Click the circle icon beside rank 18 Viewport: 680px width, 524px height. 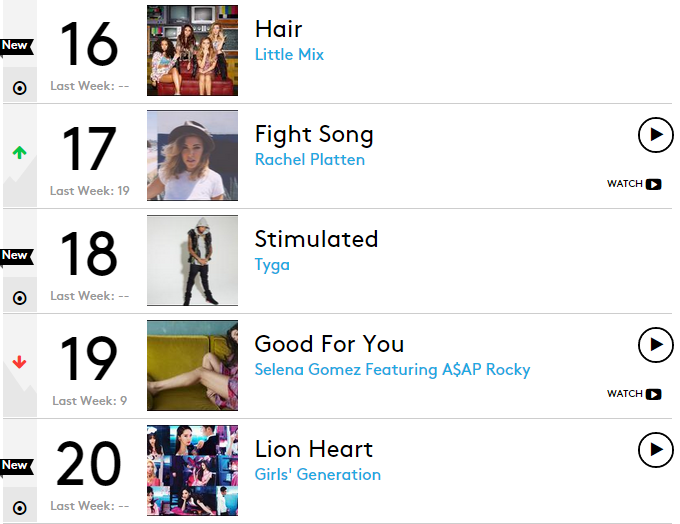[x=19, y=298]
